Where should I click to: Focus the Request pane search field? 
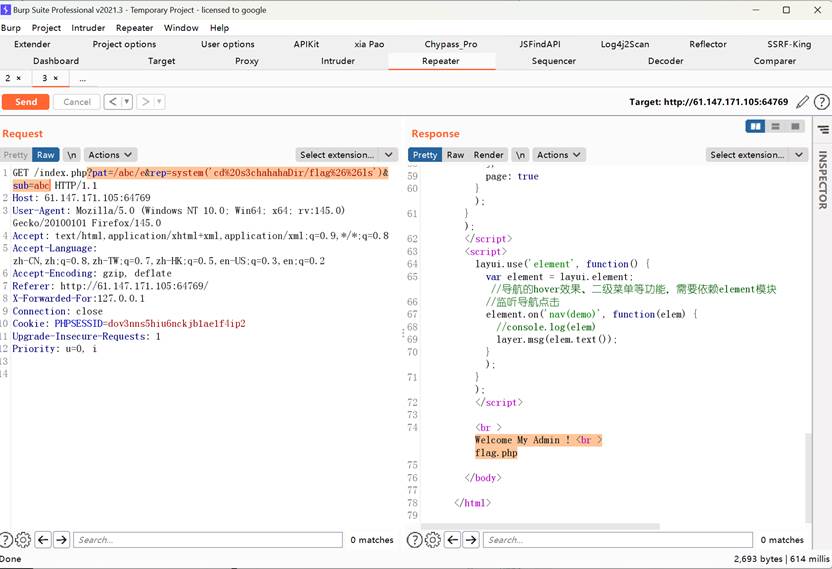click(x=208, y=540)
